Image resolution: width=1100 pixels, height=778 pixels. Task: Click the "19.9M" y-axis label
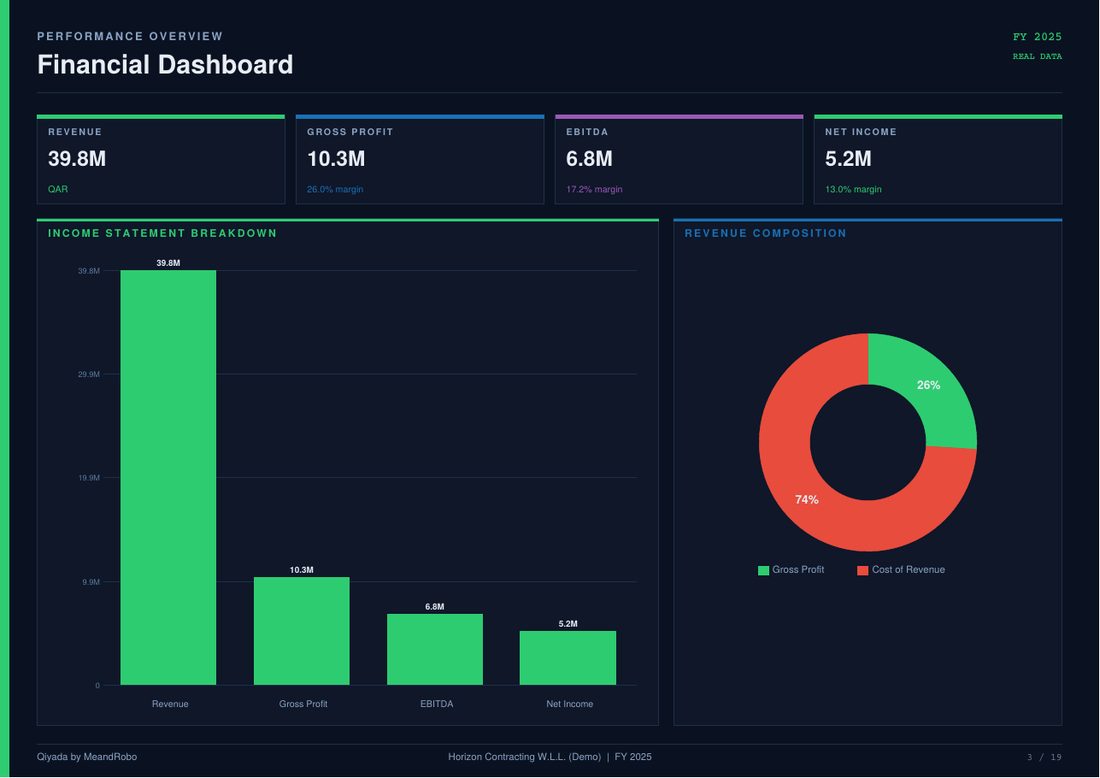[x=89, y=478]
